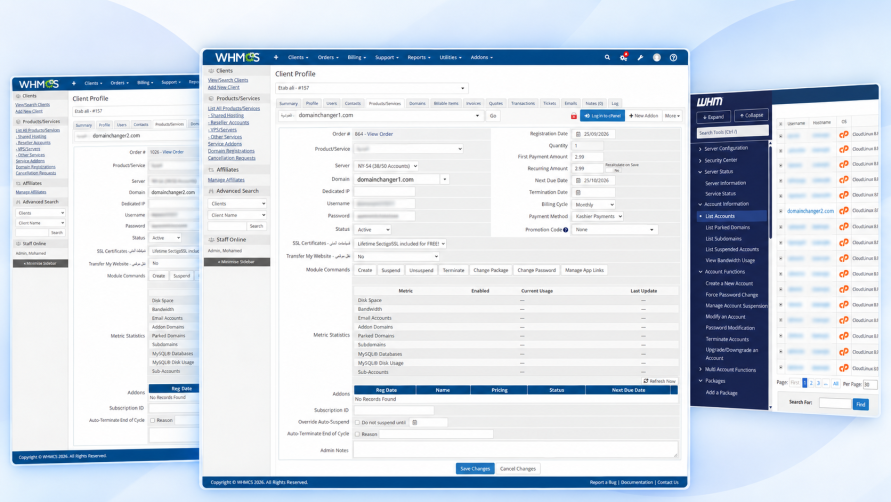Open the Do not suspend until calendar icon
The width and height of the screenshot is (891, 502).
point(415,422)
